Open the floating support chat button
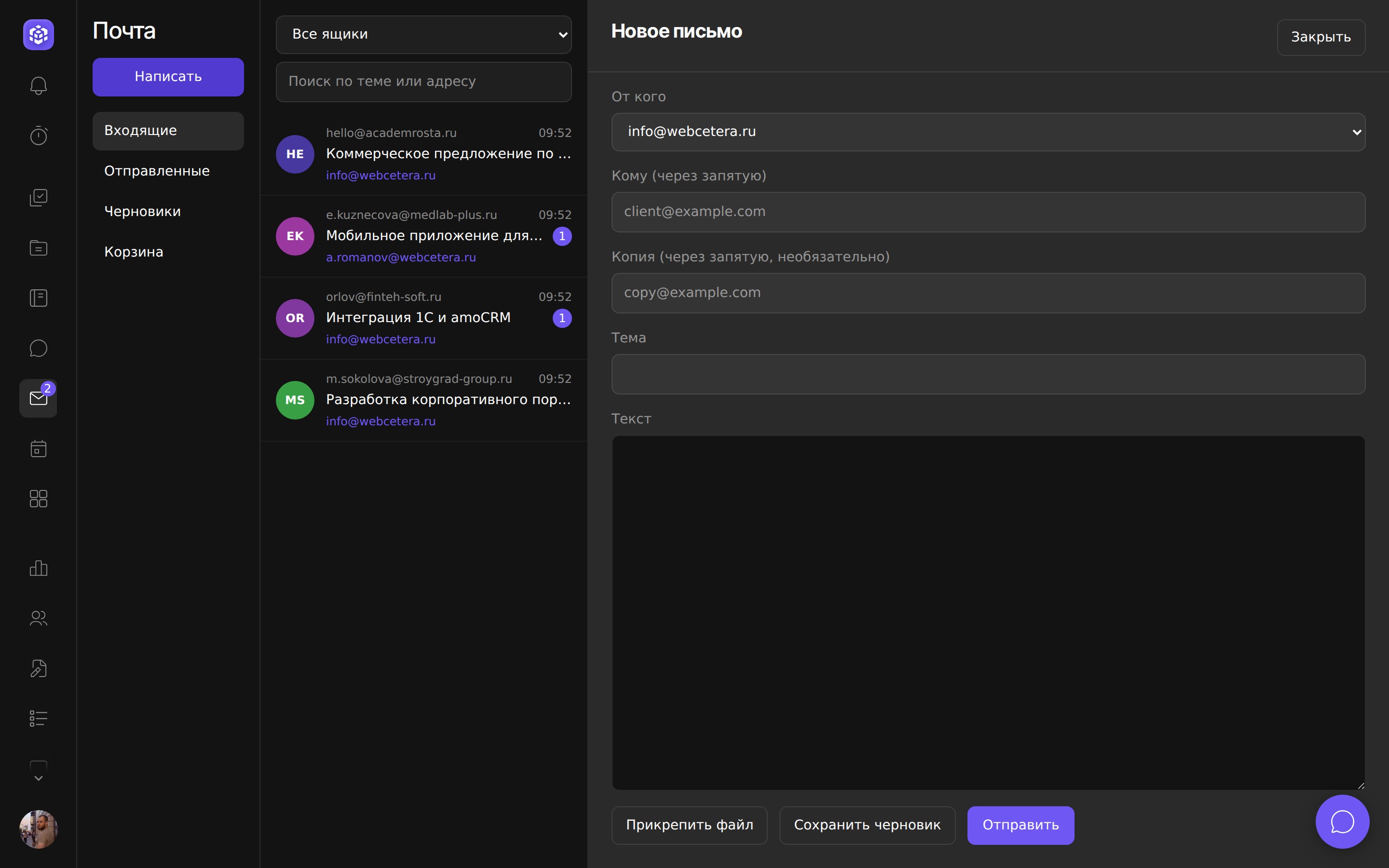Screen dimensions: 1389x868 pos(1342,822)
